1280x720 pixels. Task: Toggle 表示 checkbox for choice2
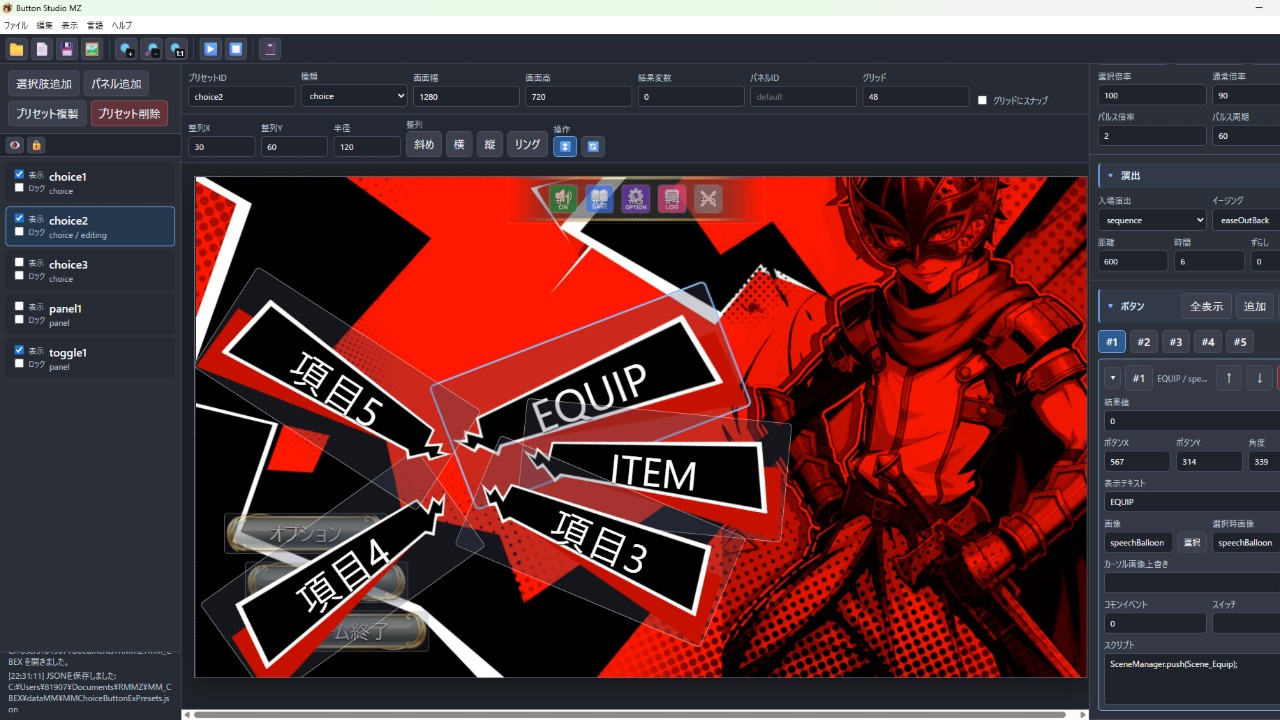(20, 218)
